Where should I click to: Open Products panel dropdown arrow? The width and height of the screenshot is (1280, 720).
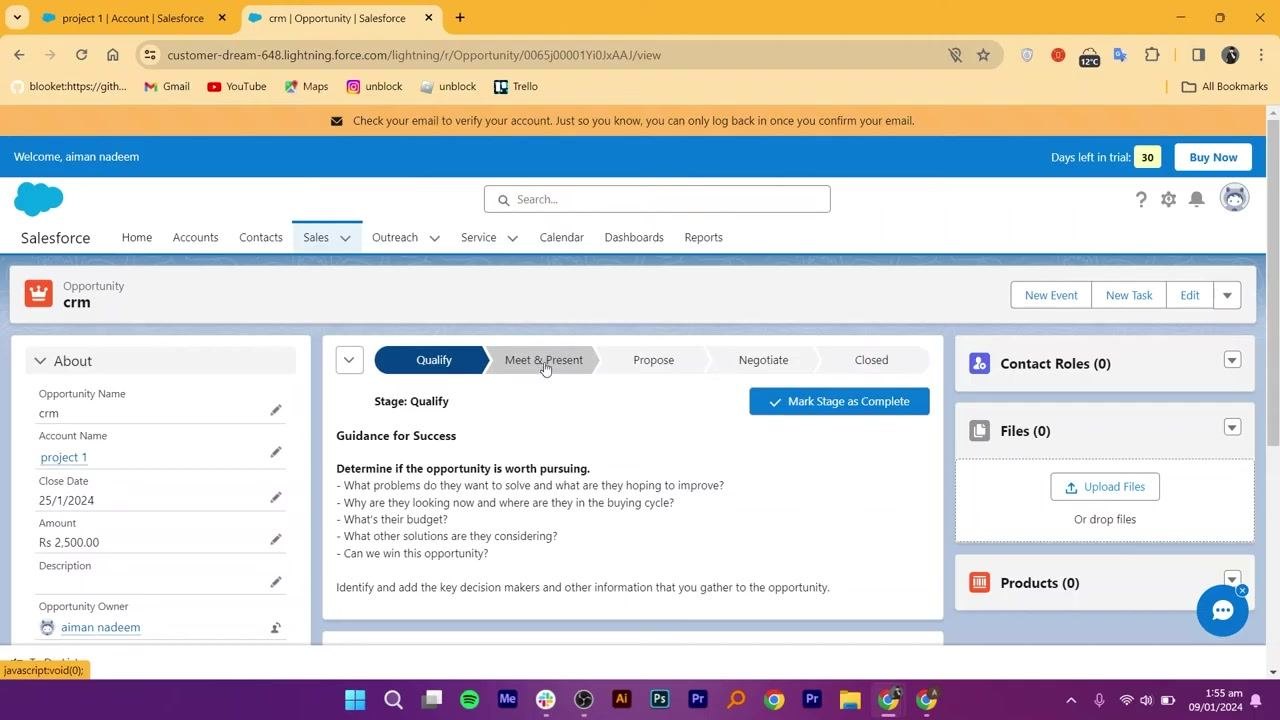pyautogui.click(x=1232, y=579)
